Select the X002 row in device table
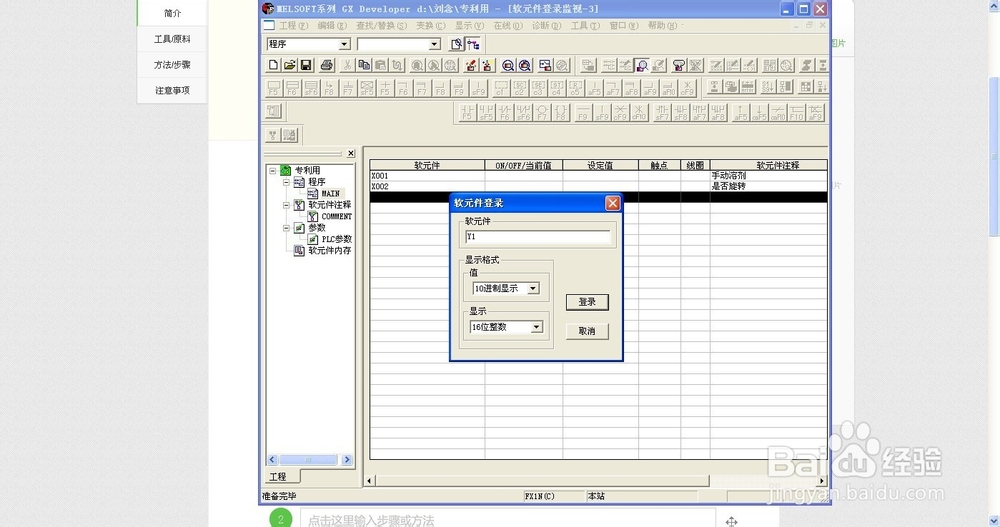1000x527 pixels. pyautogui.click(x=598, y=186)
